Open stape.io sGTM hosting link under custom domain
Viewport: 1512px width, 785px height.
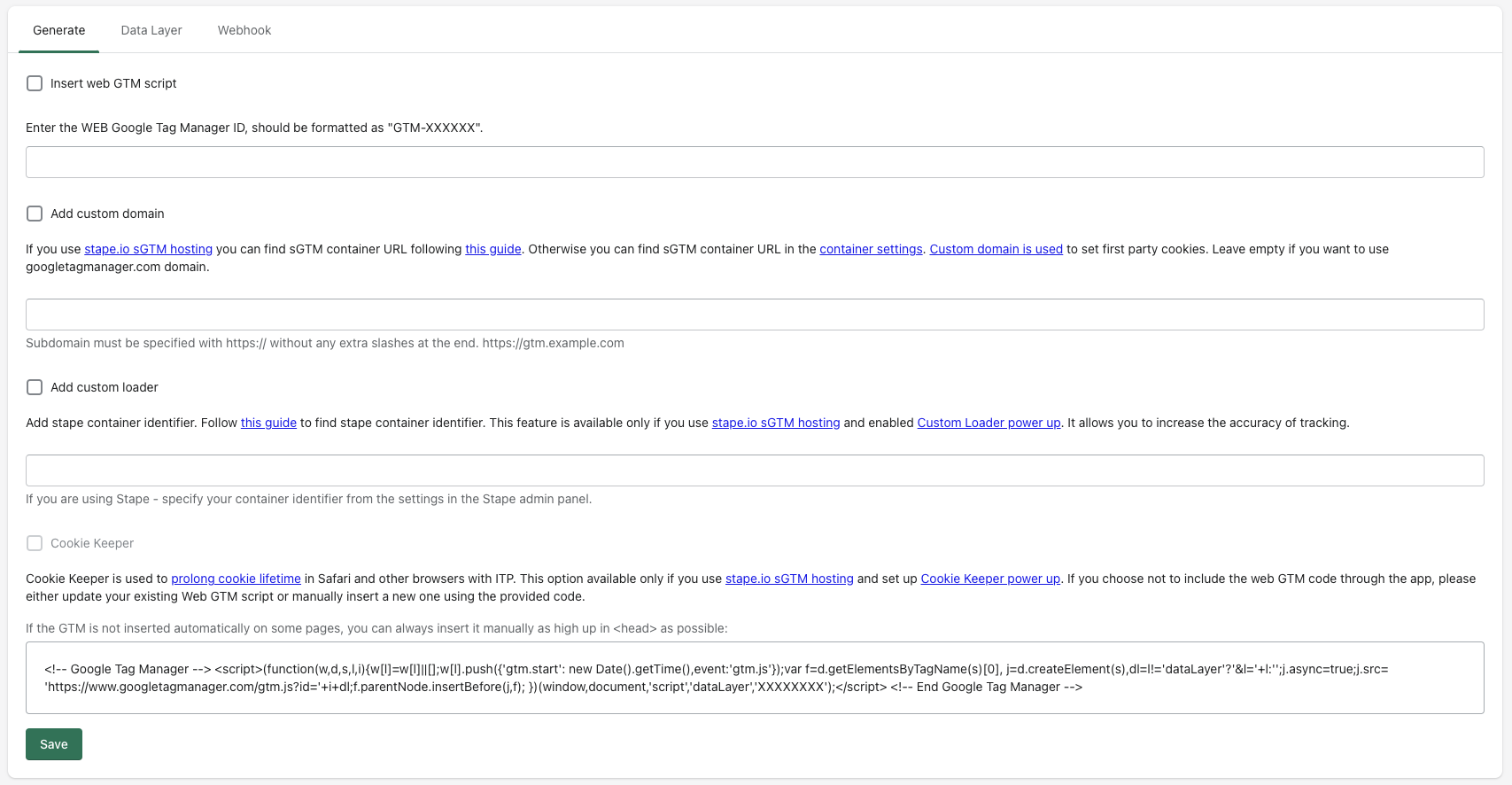coord(148,249)
